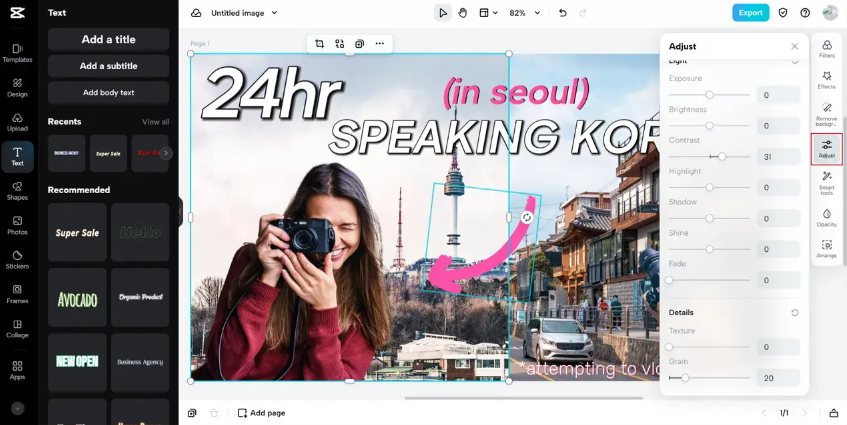The height and width of the screenshot is (425, 847).
Task: Open the canvas layout dropdown
Action: 488,13
